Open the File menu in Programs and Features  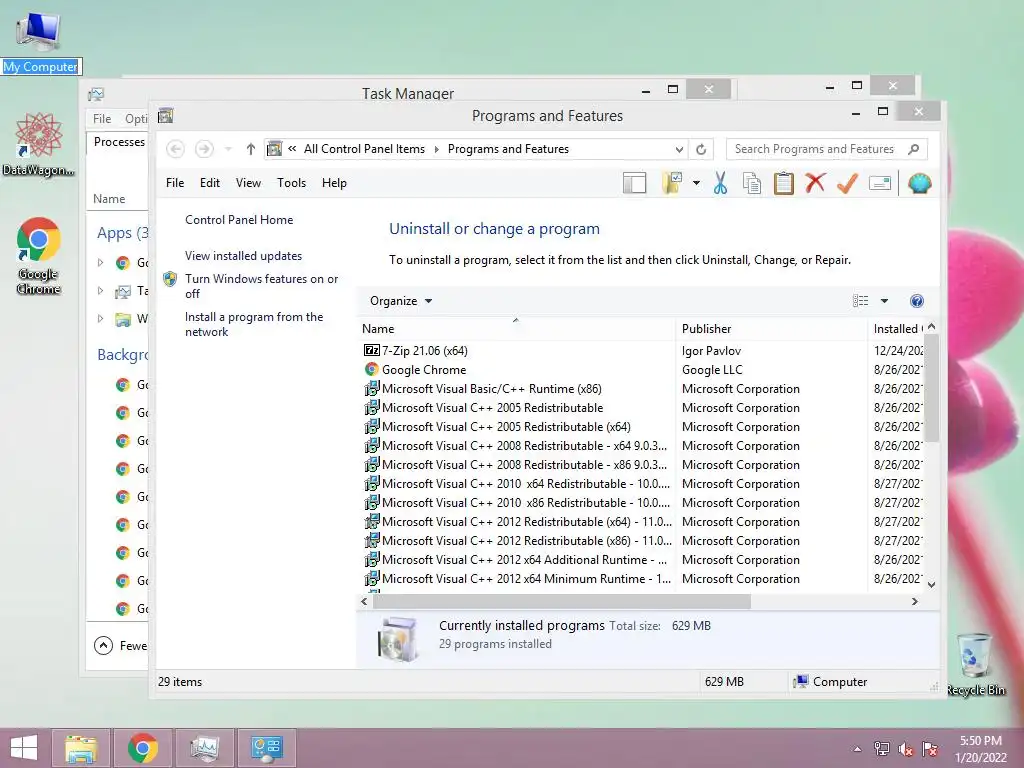(x=175, y=183)
